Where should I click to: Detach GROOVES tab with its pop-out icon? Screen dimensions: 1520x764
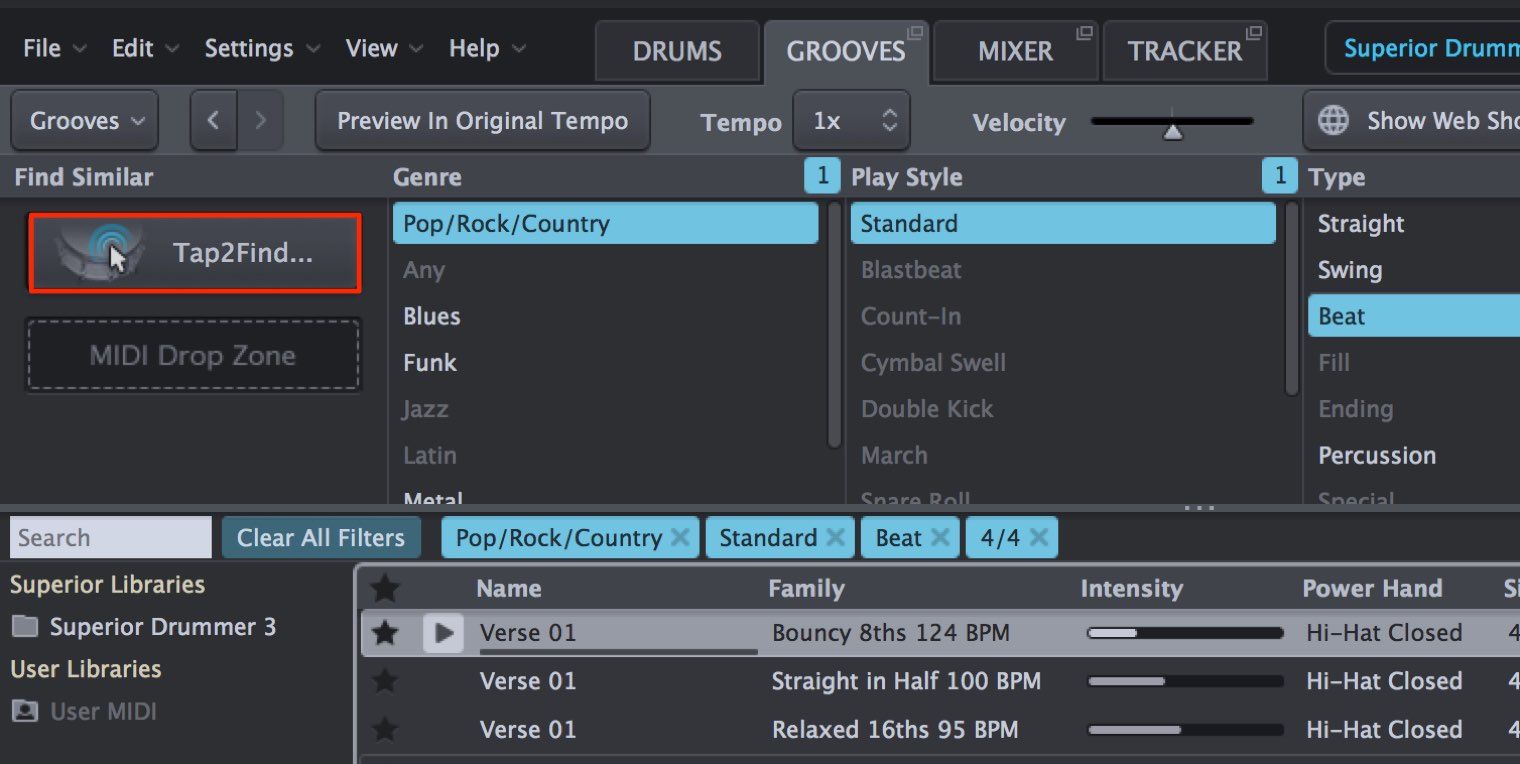[x=914, y=33]
